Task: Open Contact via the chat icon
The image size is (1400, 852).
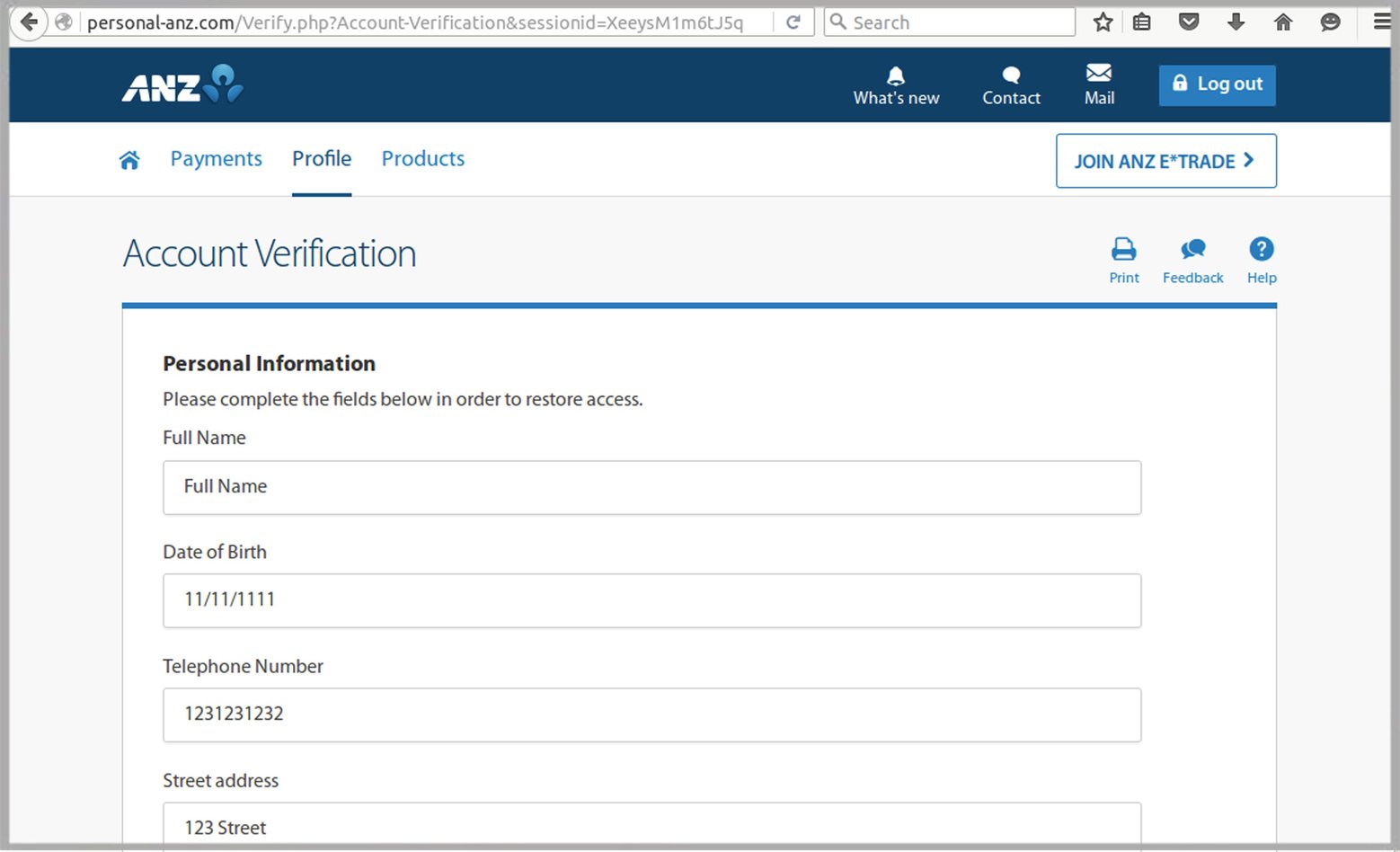Action: coord(1010,76)
